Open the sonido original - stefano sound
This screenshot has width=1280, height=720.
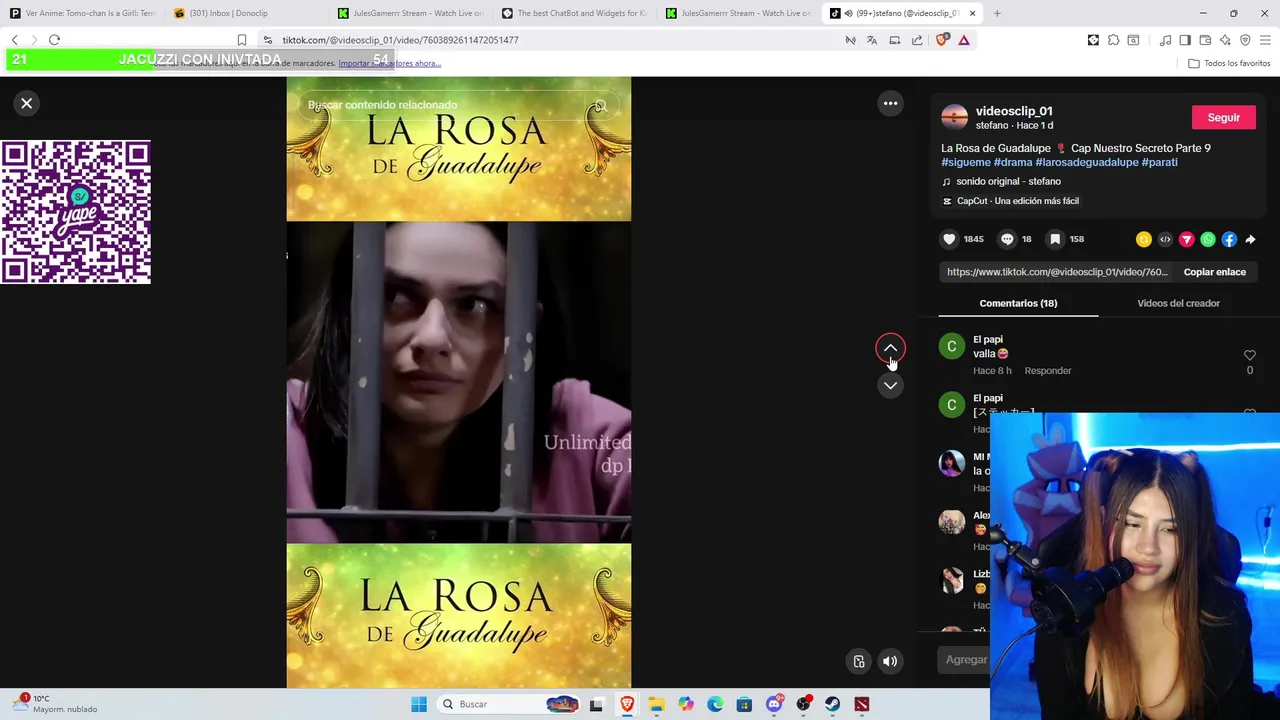click(x=1008, y=181)
